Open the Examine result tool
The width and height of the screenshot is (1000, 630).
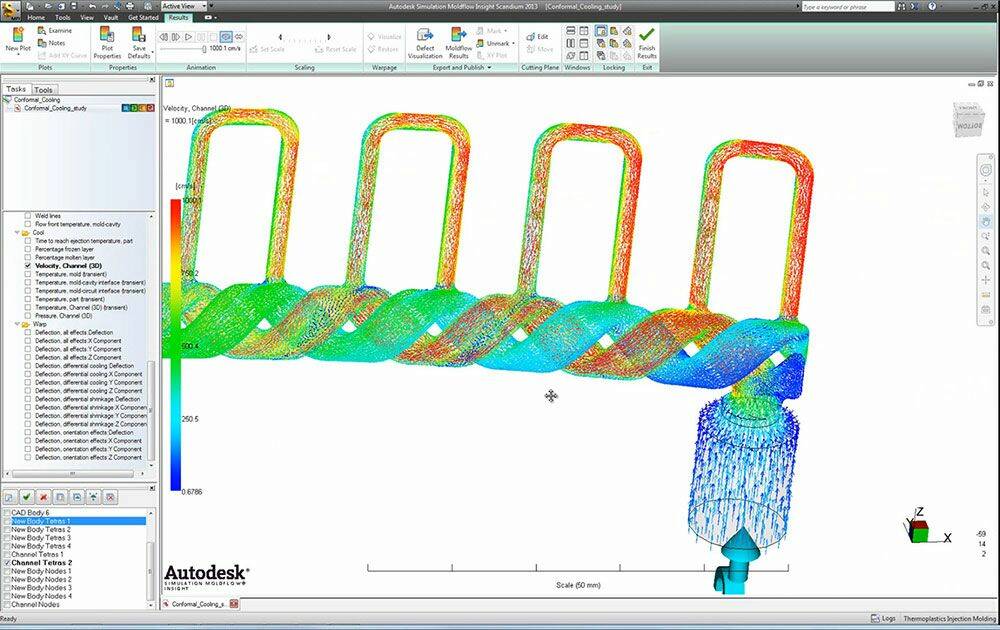(x=55, y=31)
